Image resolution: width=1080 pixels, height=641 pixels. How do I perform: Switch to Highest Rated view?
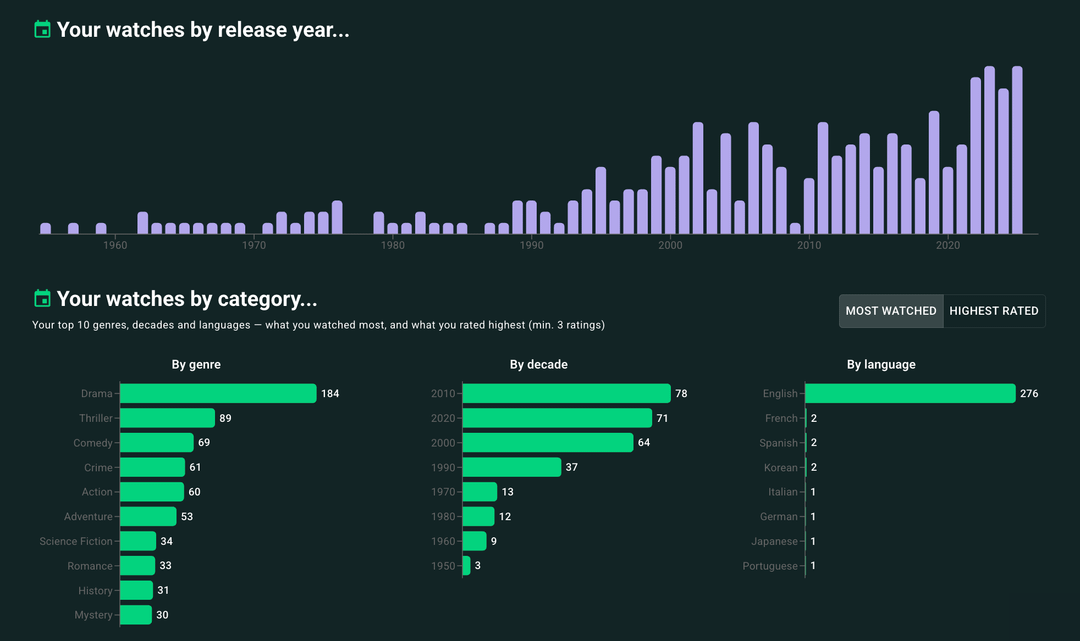[x=993, y=311]
